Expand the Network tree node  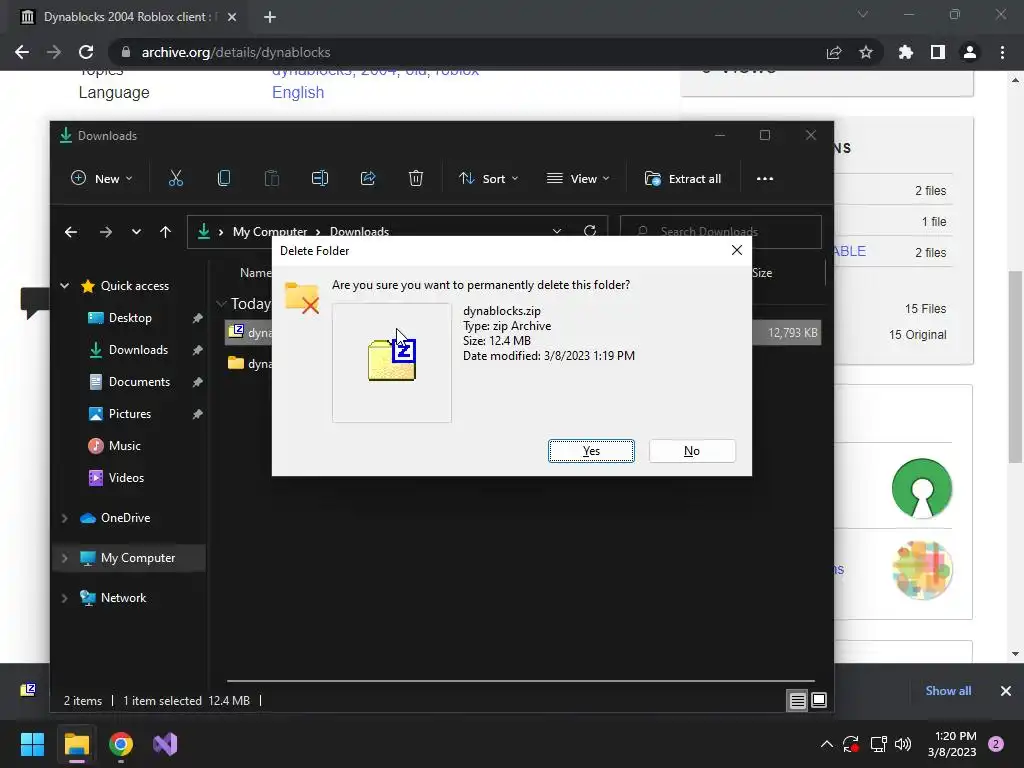pos(65,598)
